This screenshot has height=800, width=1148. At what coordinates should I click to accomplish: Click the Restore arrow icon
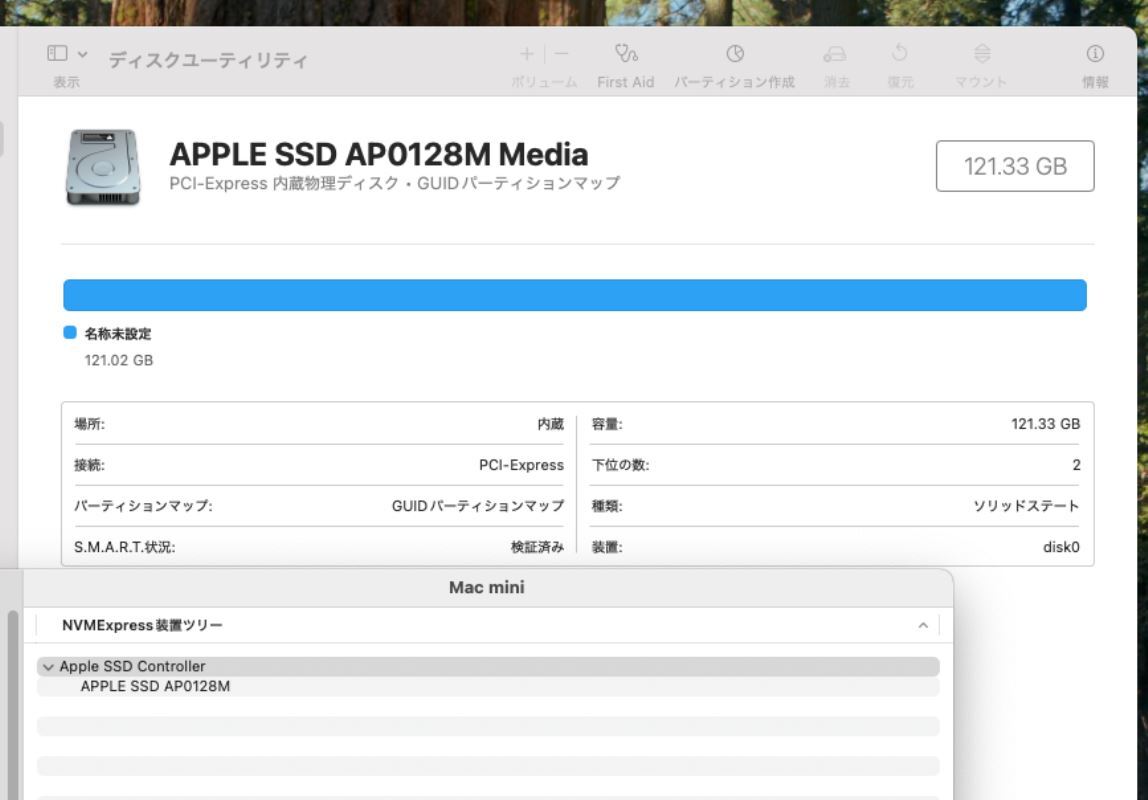pos(899,54)
